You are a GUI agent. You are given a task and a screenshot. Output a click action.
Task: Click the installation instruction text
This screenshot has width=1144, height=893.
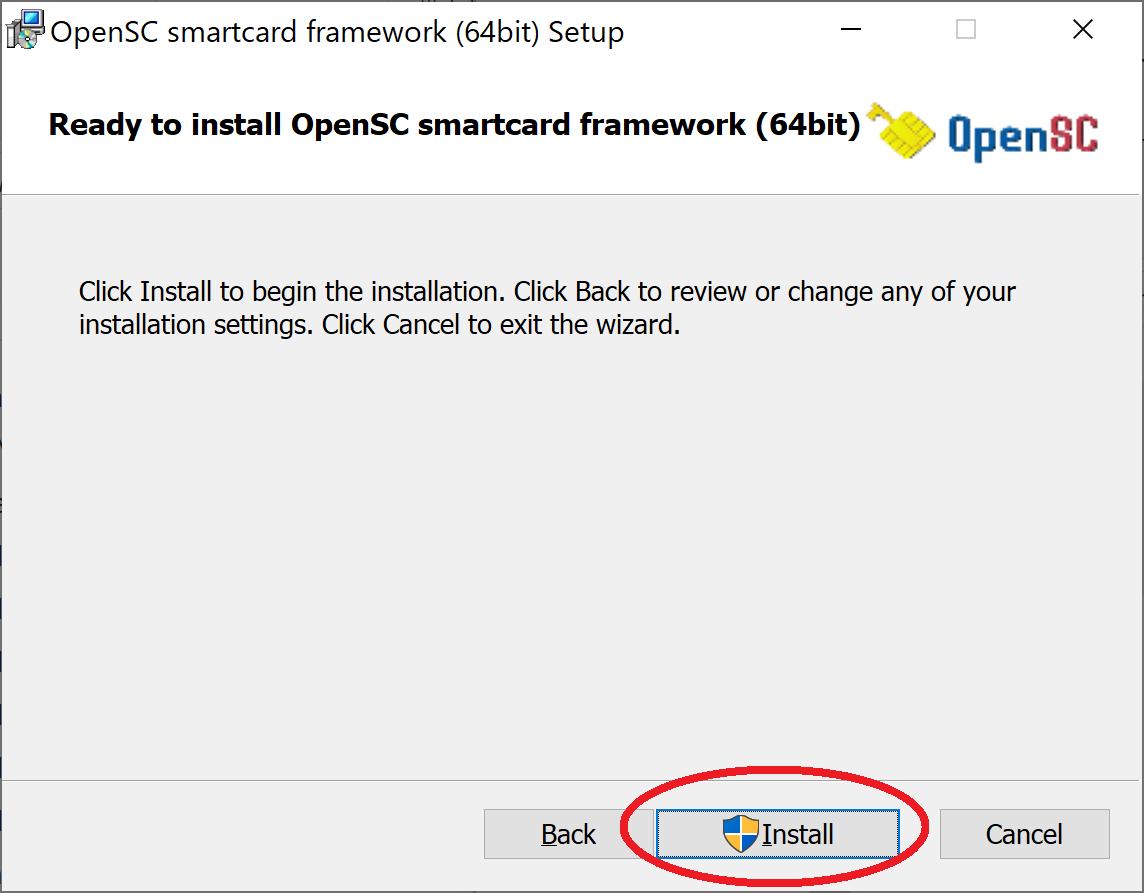(x=547, y=307)
